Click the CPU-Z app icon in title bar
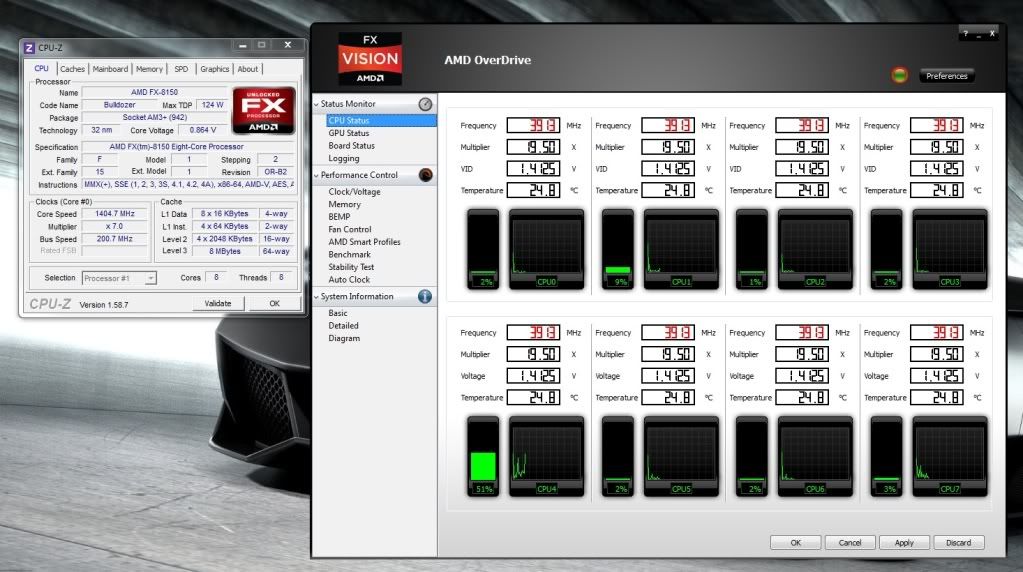Viewport: 1023px width, 572px height. 29,48
